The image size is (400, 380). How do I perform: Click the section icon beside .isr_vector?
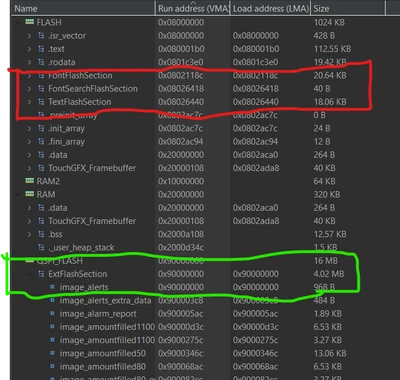(41, 36)
